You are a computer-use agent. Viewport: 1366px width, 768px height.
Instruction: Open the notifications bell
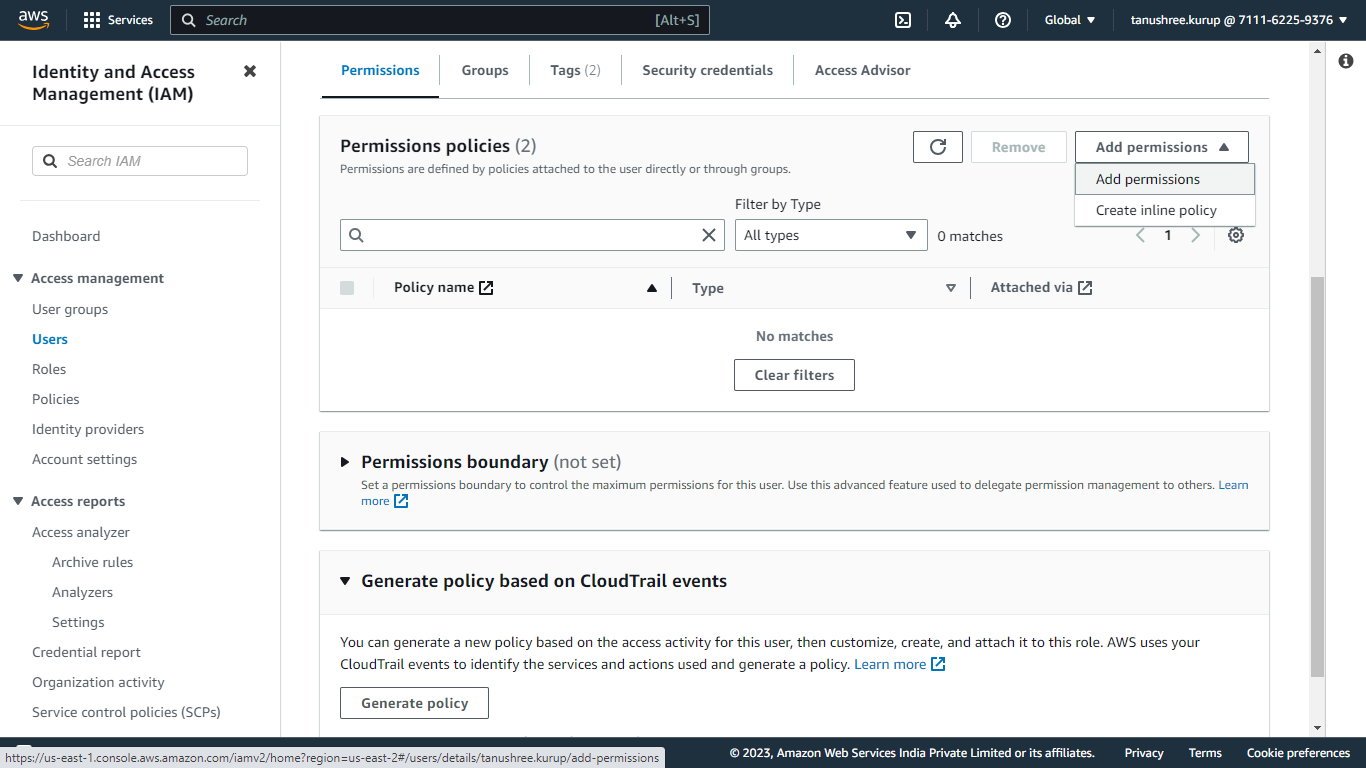(953, 20)
